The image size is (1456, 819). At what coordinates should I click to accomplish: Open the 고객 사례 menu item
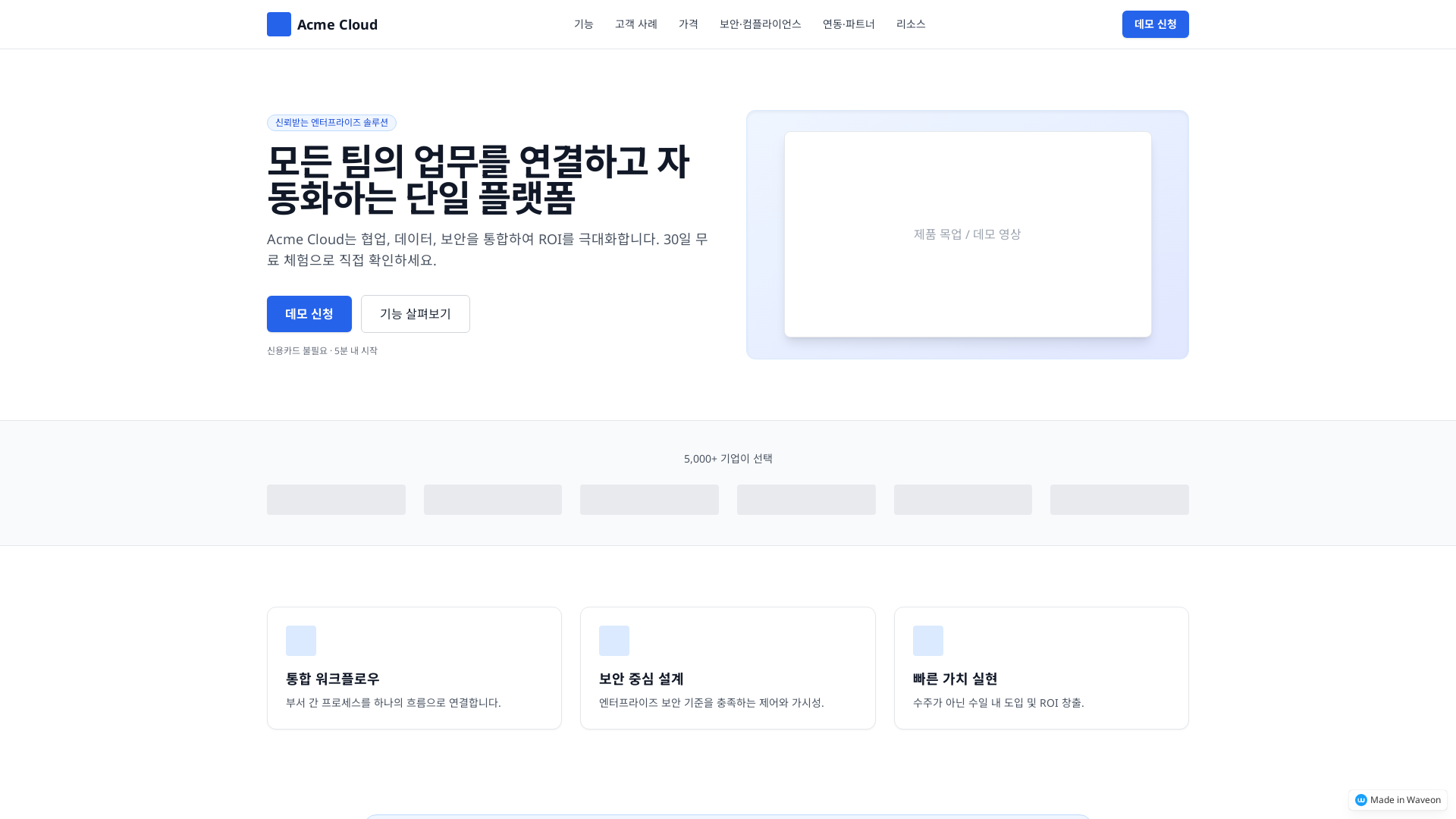coord(635,24)
